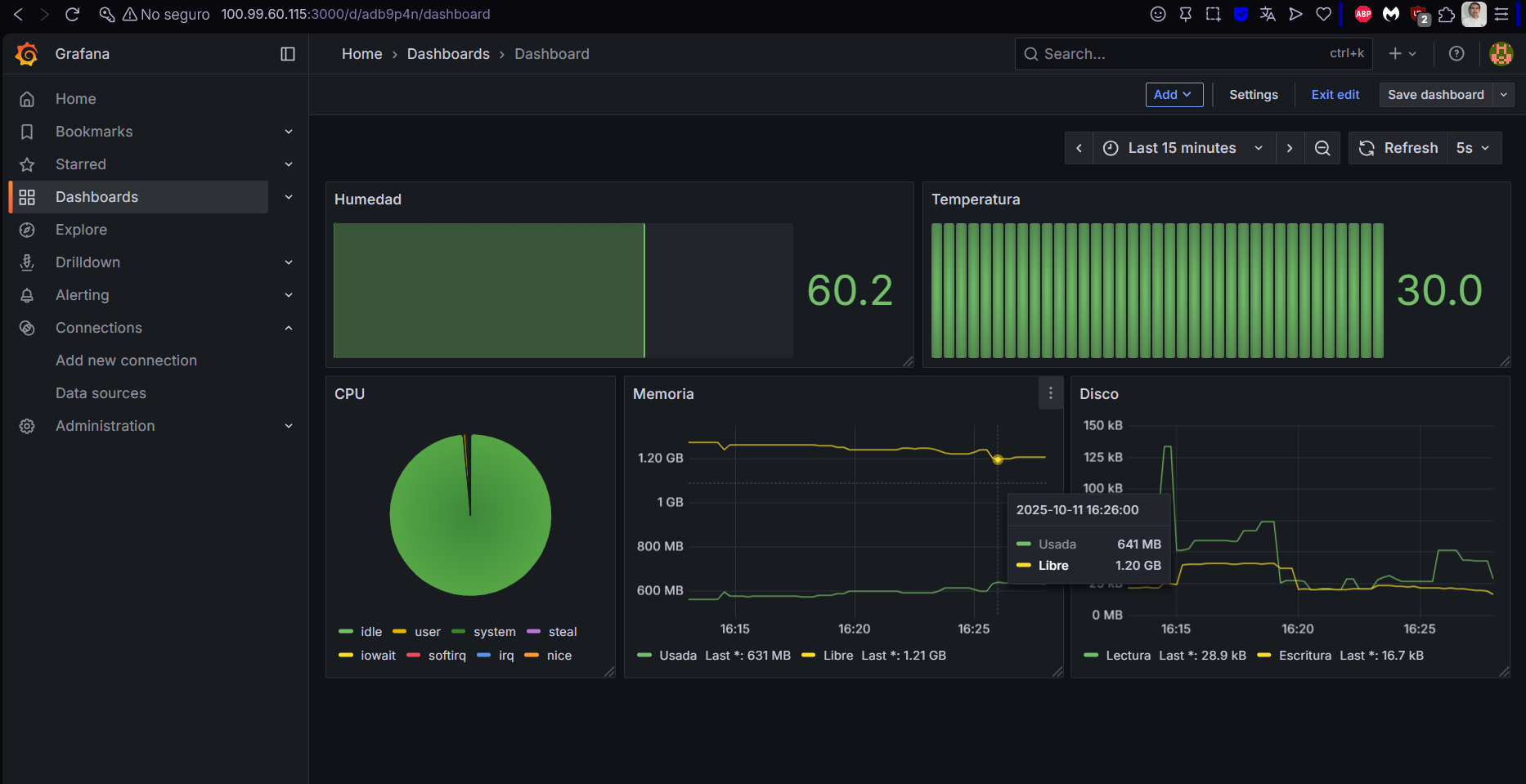Click the Dashboards breadcrumb
The width and height of the screenshot is (1526, 784).
(448, 54)
